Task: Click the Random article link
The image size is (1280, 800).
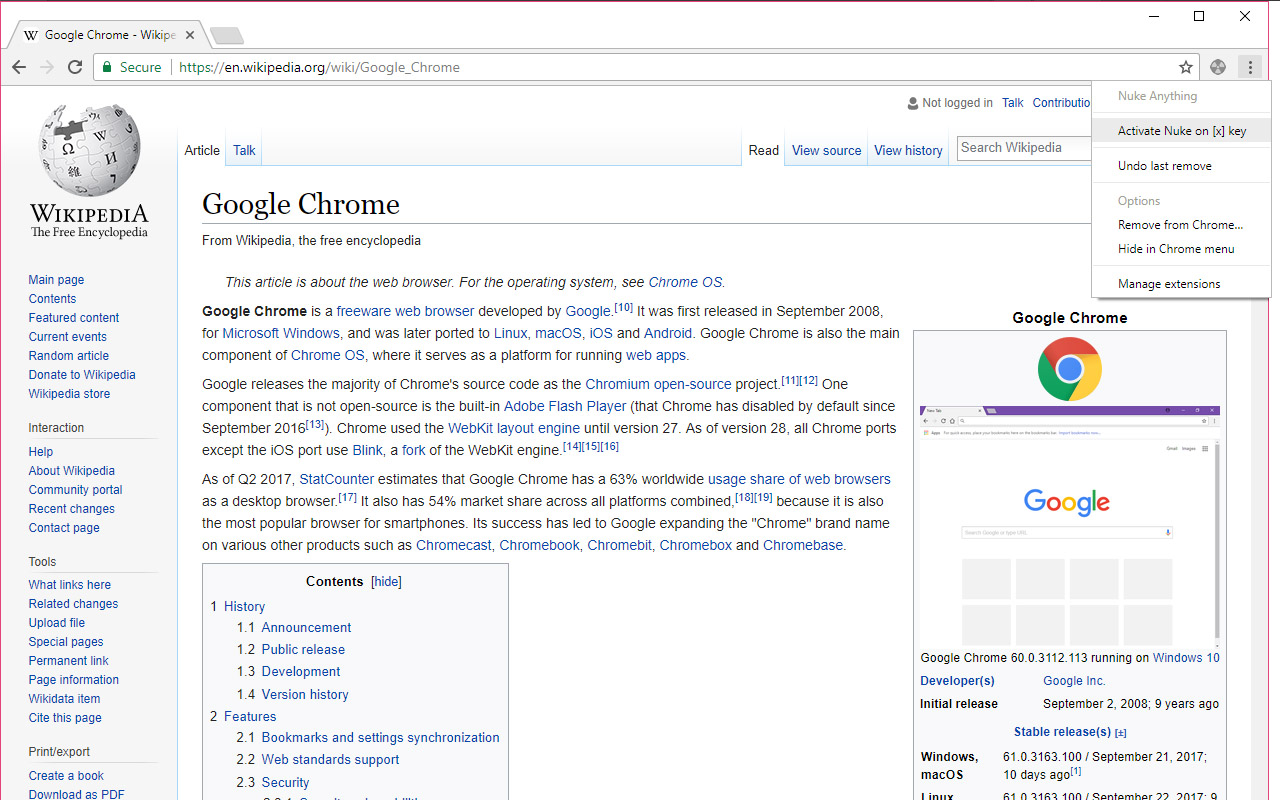Action: pyautogui.click(x=69, y=356)
